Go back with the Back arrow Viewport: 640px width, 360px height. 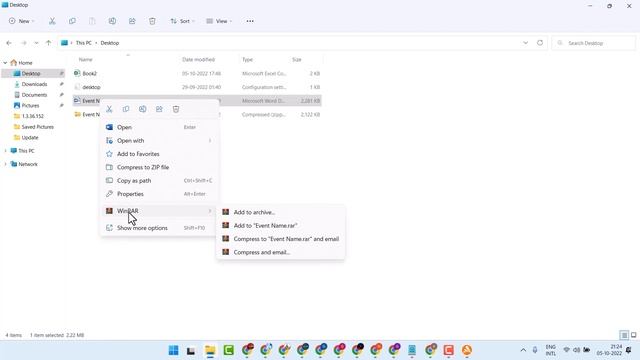coord(9,43)
